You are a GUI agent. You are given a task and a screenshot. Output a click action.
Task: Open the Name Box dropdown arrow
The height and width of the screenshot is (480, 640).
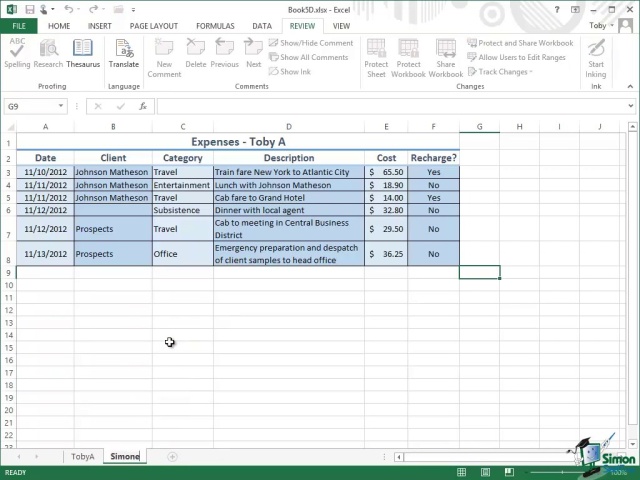click(x=61, y=106)
